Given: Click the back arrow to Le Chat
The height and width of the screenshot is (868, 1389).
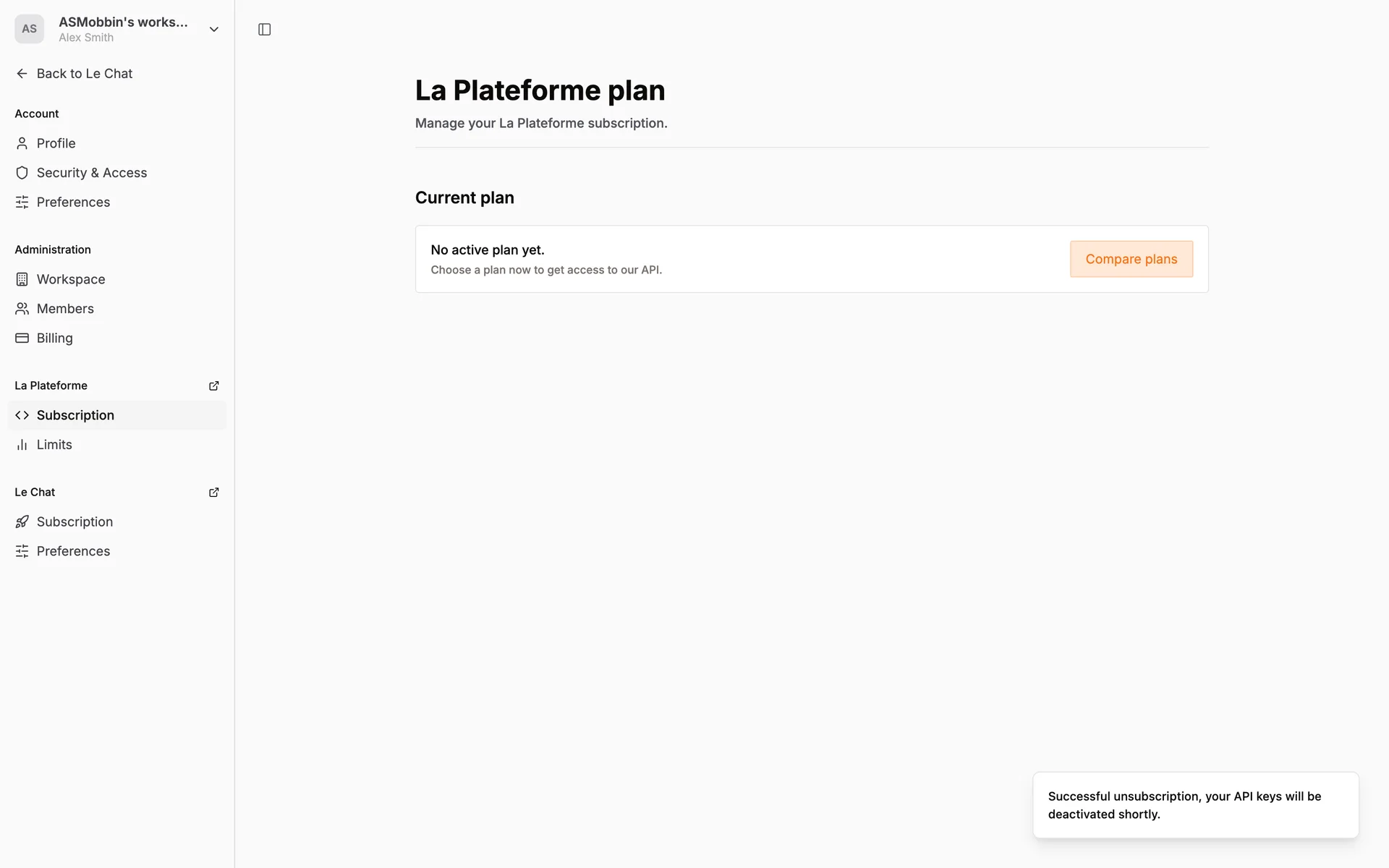Looking at the screenshot, I should click(x=22, y=74).
